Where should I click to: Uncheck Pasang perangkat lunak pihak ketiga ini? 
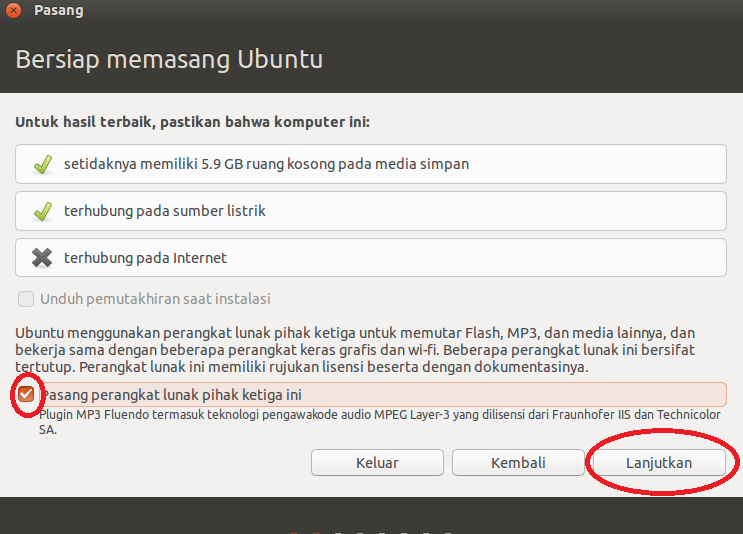click(x=26, y=394)
